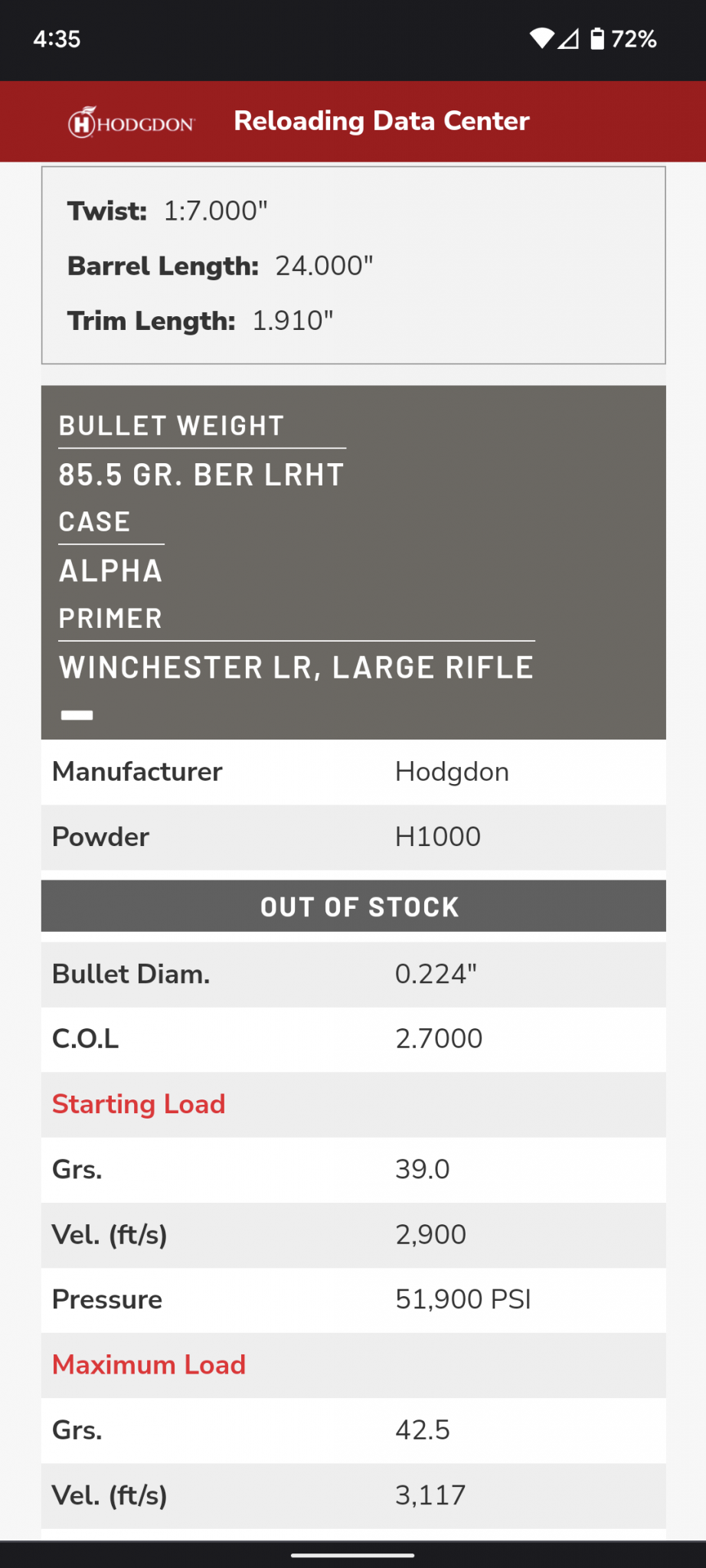706x1568 pixels.
Task: Tap the OUT OF STOCK button
Action: coord(353,906)
